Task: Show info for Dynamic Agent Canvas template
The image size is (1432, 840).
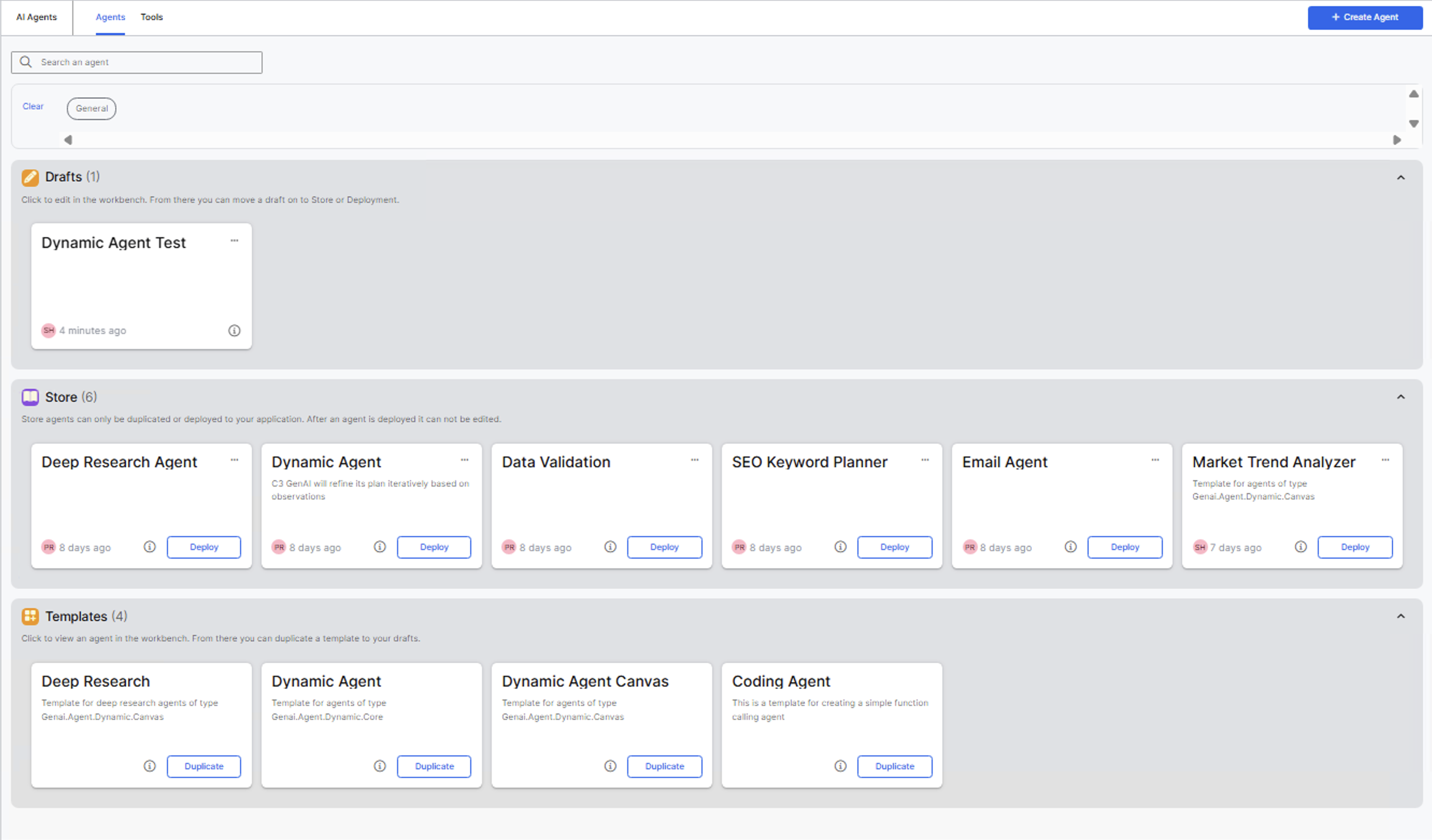Action: [609, 766]
